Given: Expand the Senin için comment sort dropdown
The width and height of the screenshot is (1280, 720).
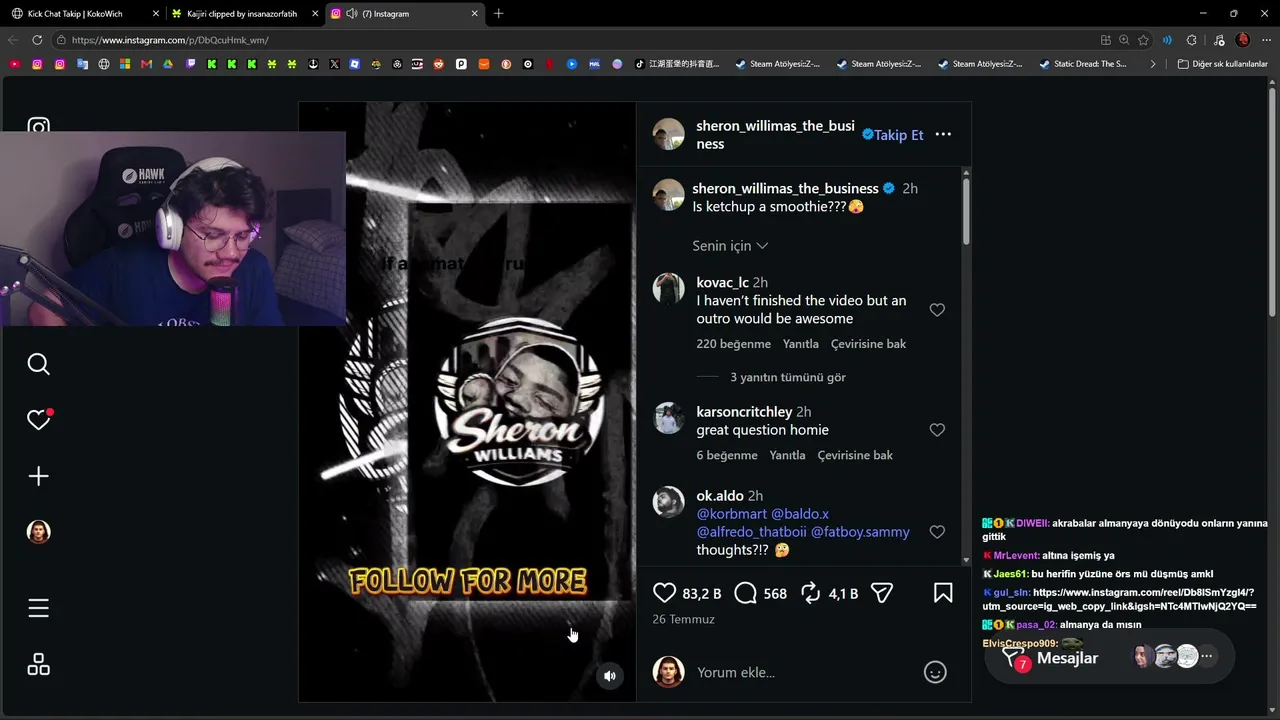Looking at the screenshot, I should point(730,246).
